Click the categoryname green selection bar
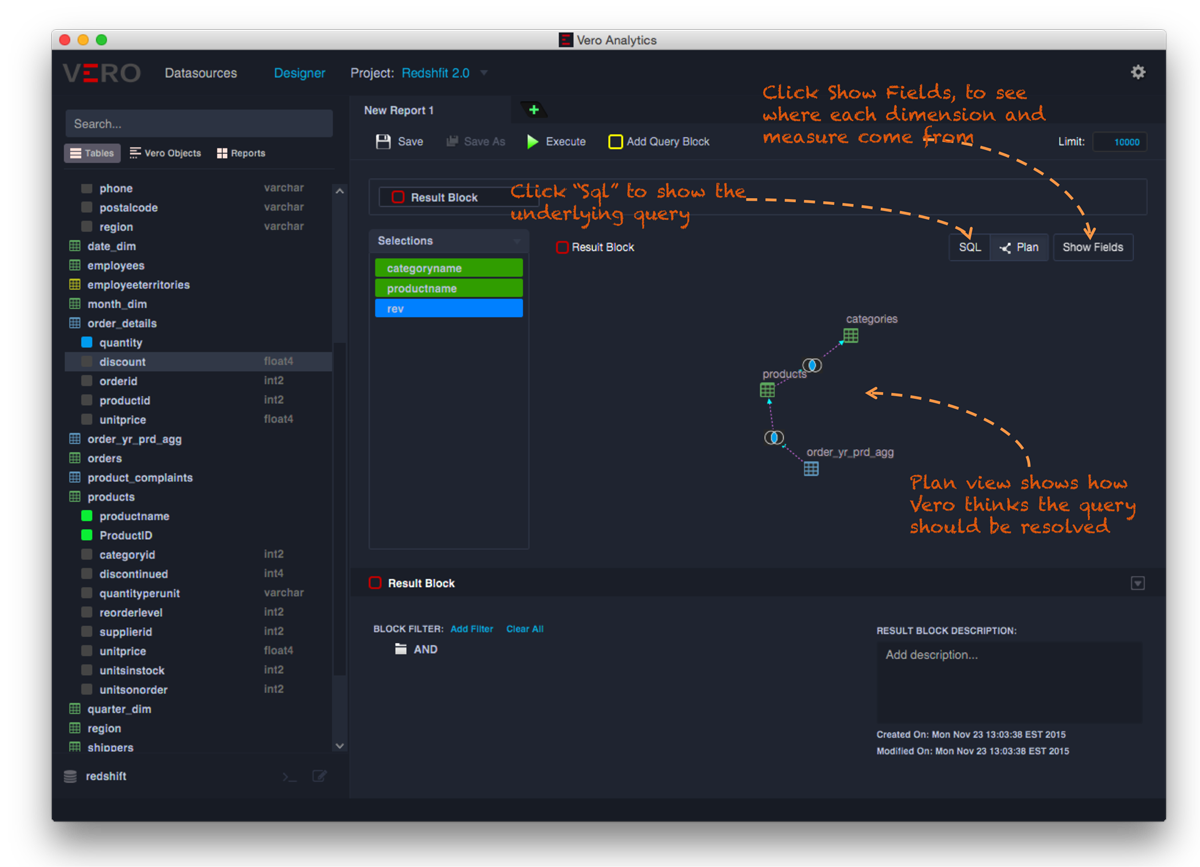Viewport: 1200px width, 867px height. point(448,268)
